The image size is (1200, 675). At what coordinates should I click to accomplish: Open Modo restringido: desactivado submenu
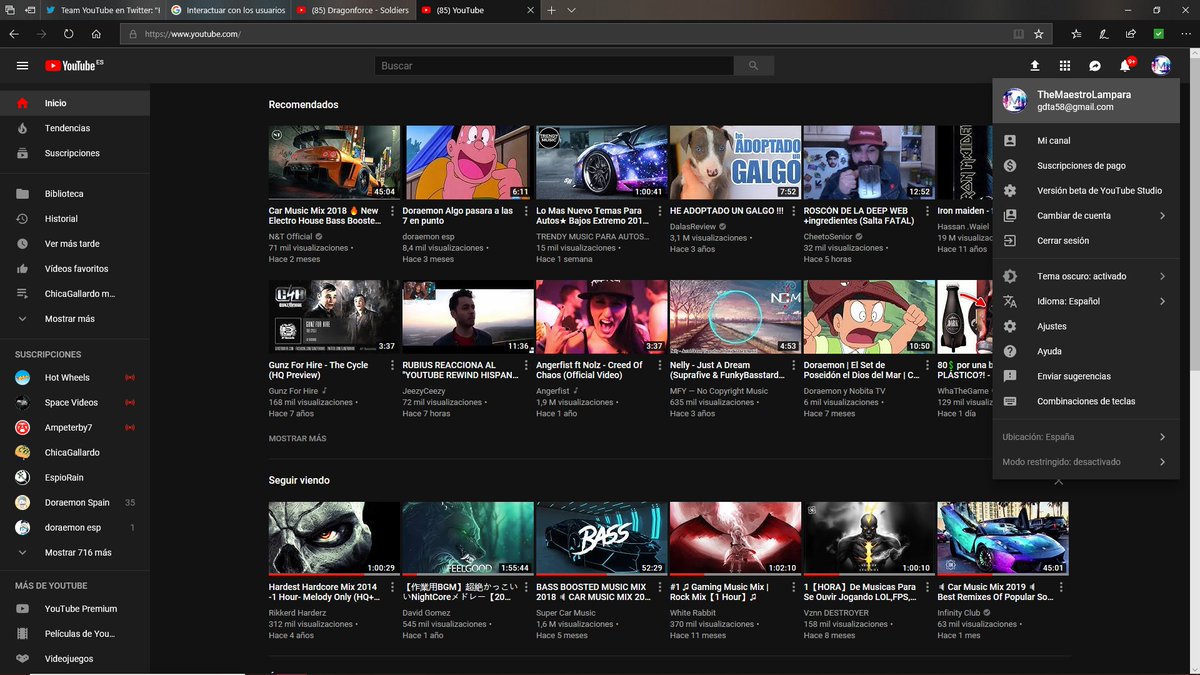(x=1087, y=462)
